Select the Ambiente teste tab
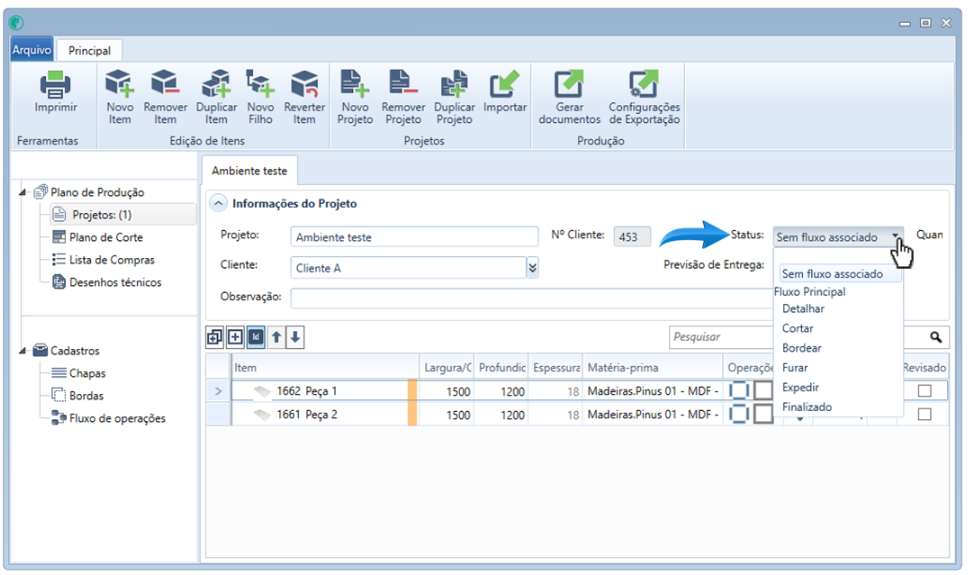 pos(249,170)
